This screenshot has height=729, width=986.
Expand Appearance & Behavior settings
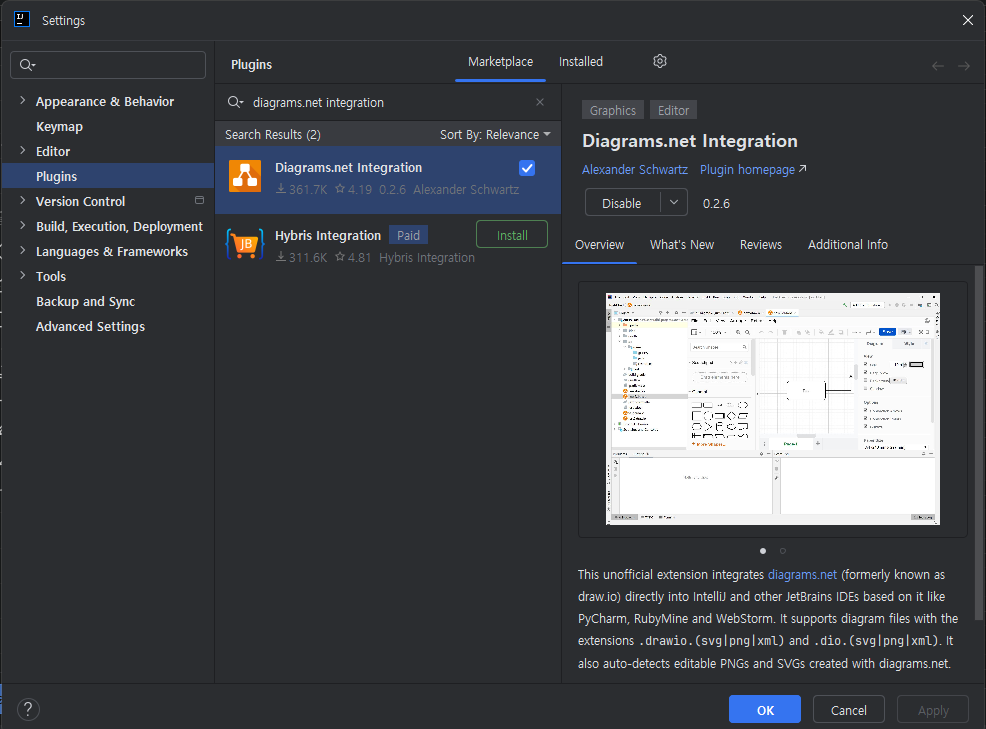tap(23, 101)
